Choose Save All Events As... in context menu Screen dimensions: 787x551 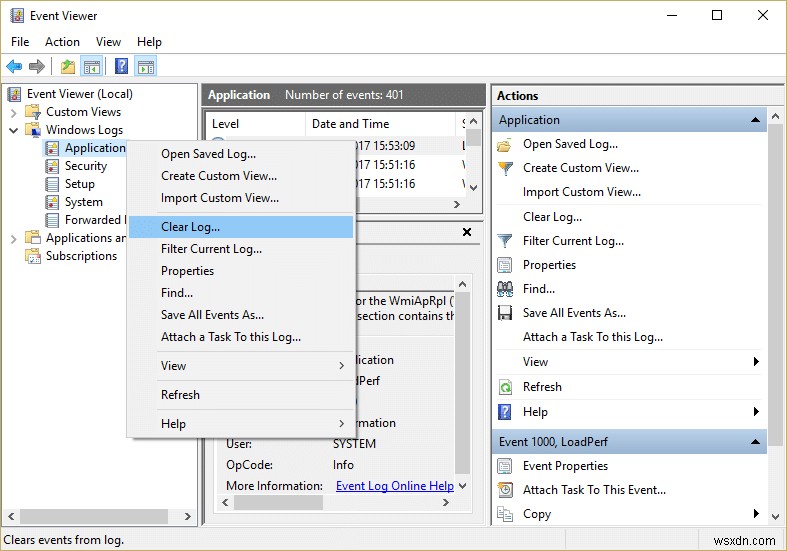pyautogui.click(x=241, y=315)
